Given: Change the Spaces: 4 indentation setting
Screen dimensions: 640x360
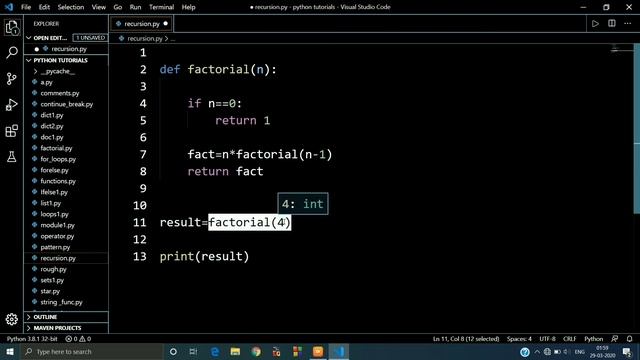Looking at the screenshot, I should coord(519,339).
